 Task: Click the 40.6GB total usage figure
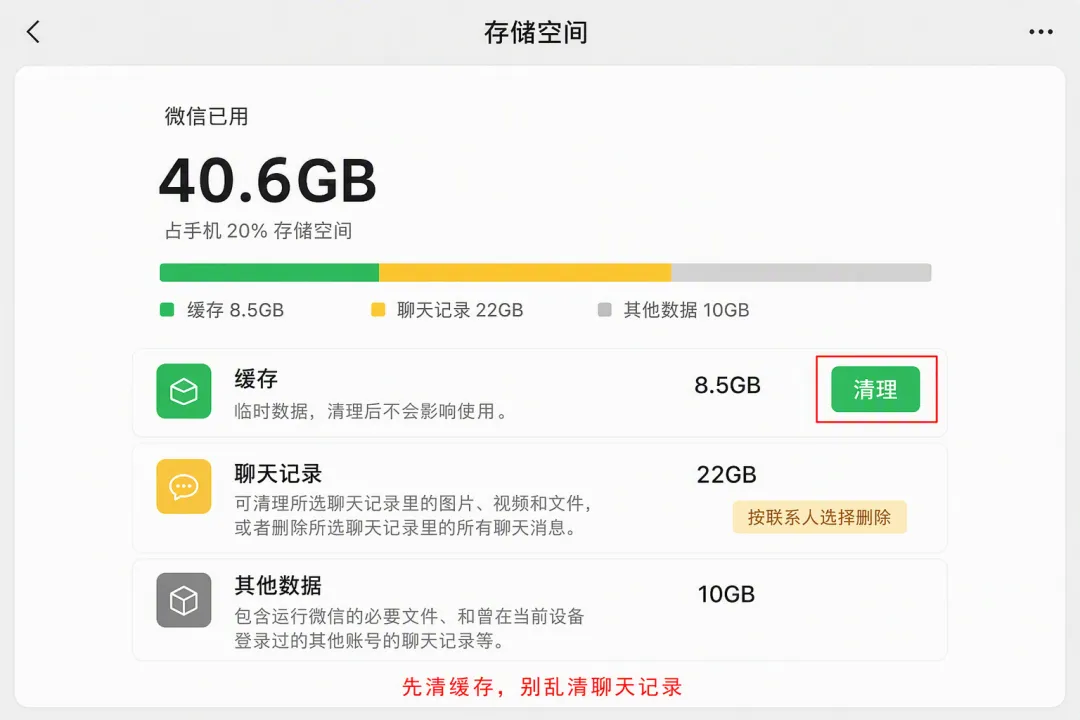(x=268, y=181)
